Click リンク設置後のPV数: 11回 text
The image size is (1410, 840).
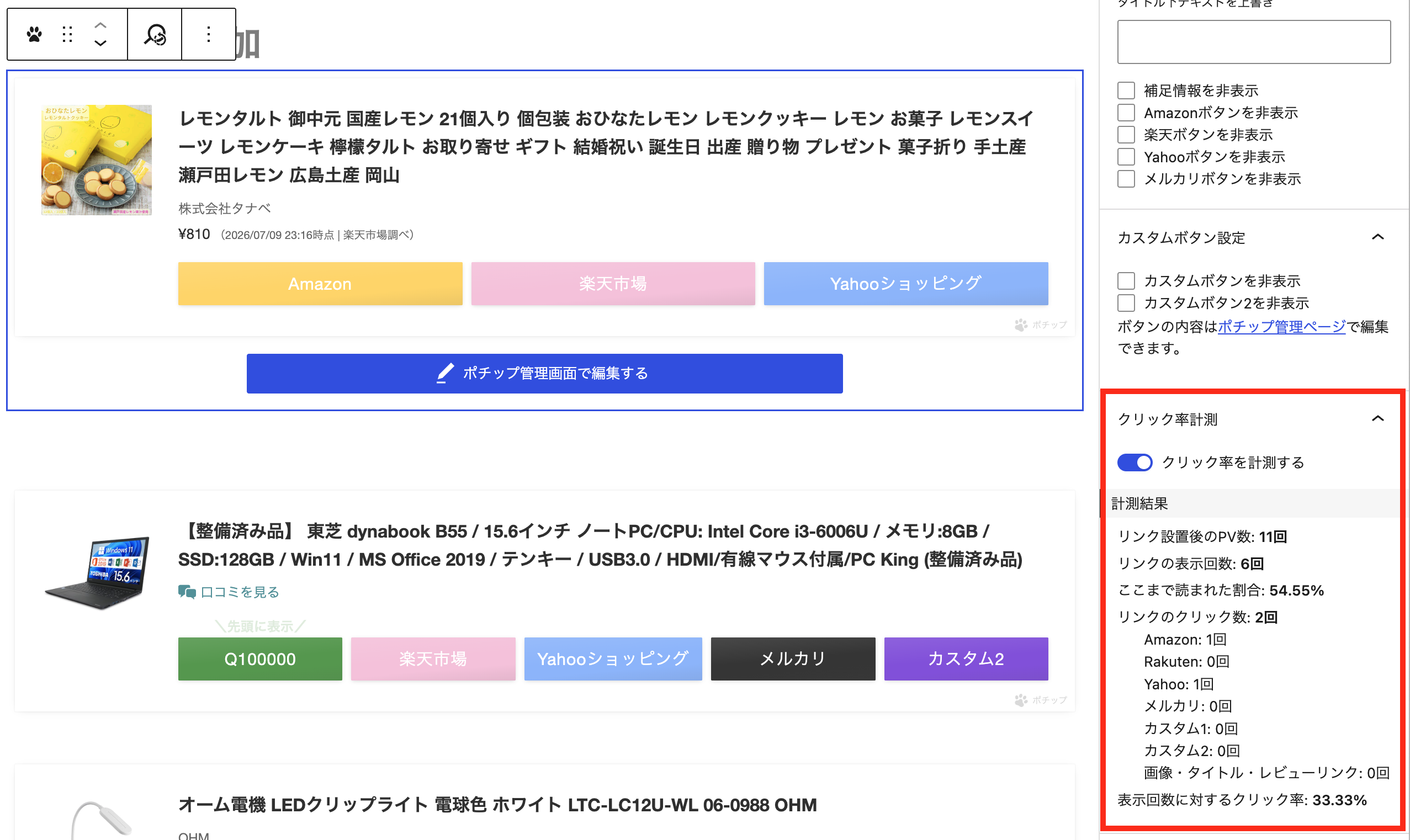point(1202,536)
